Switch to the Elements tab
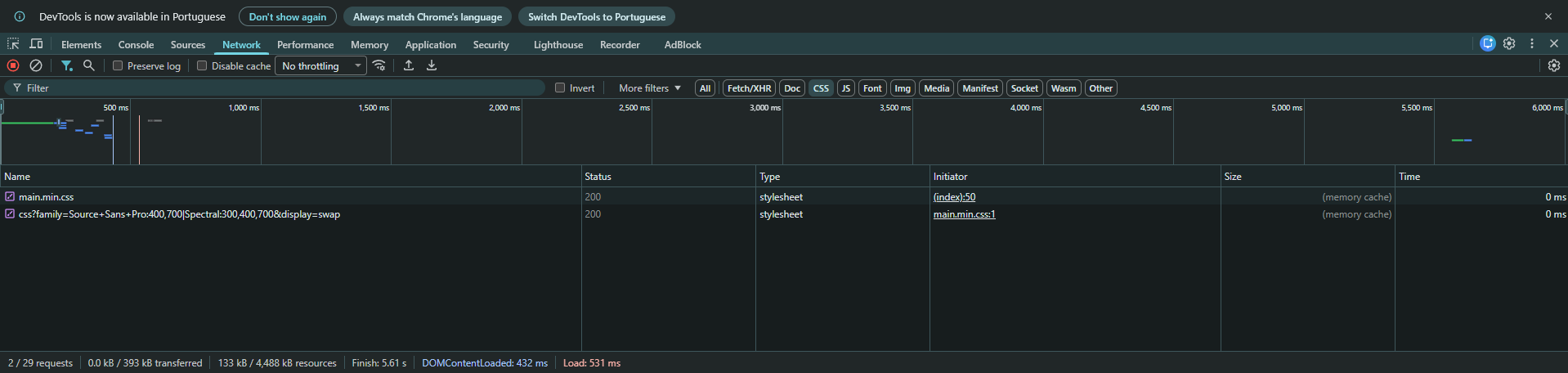 coord(81,44)
